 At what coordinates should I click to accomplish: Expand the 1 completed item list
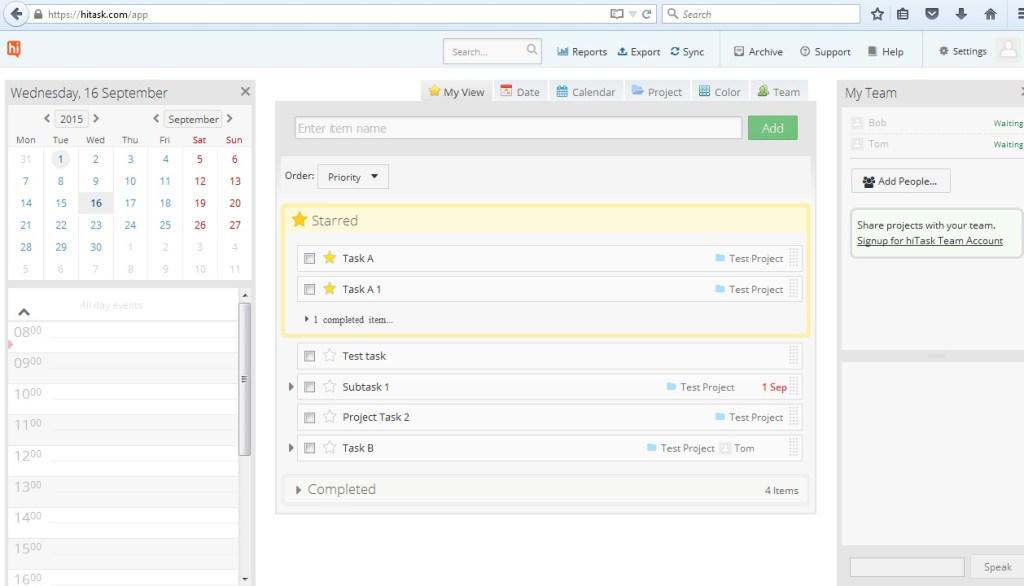pos(349,319)
